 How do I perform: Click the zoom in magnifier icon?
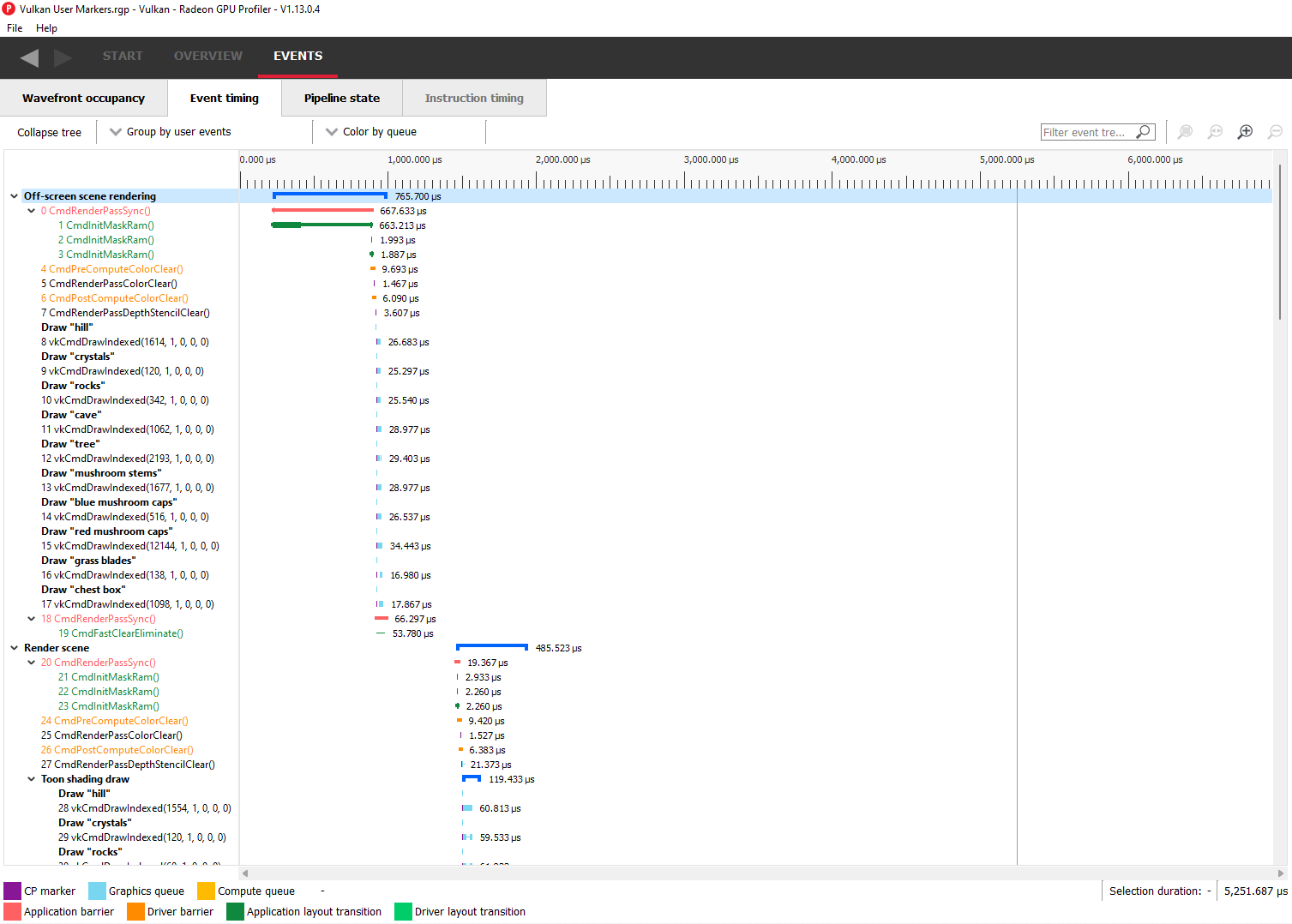(x=1245, y=132)
